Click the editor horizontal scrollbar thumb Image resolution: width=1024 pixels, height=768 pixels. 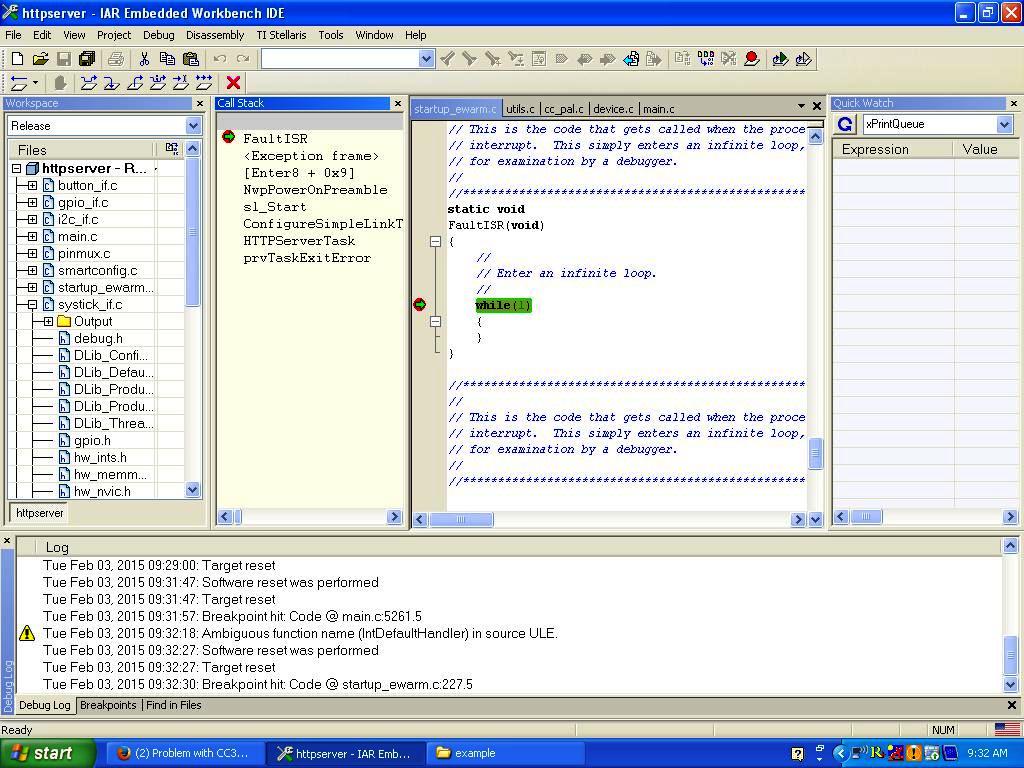coord(461,520)
